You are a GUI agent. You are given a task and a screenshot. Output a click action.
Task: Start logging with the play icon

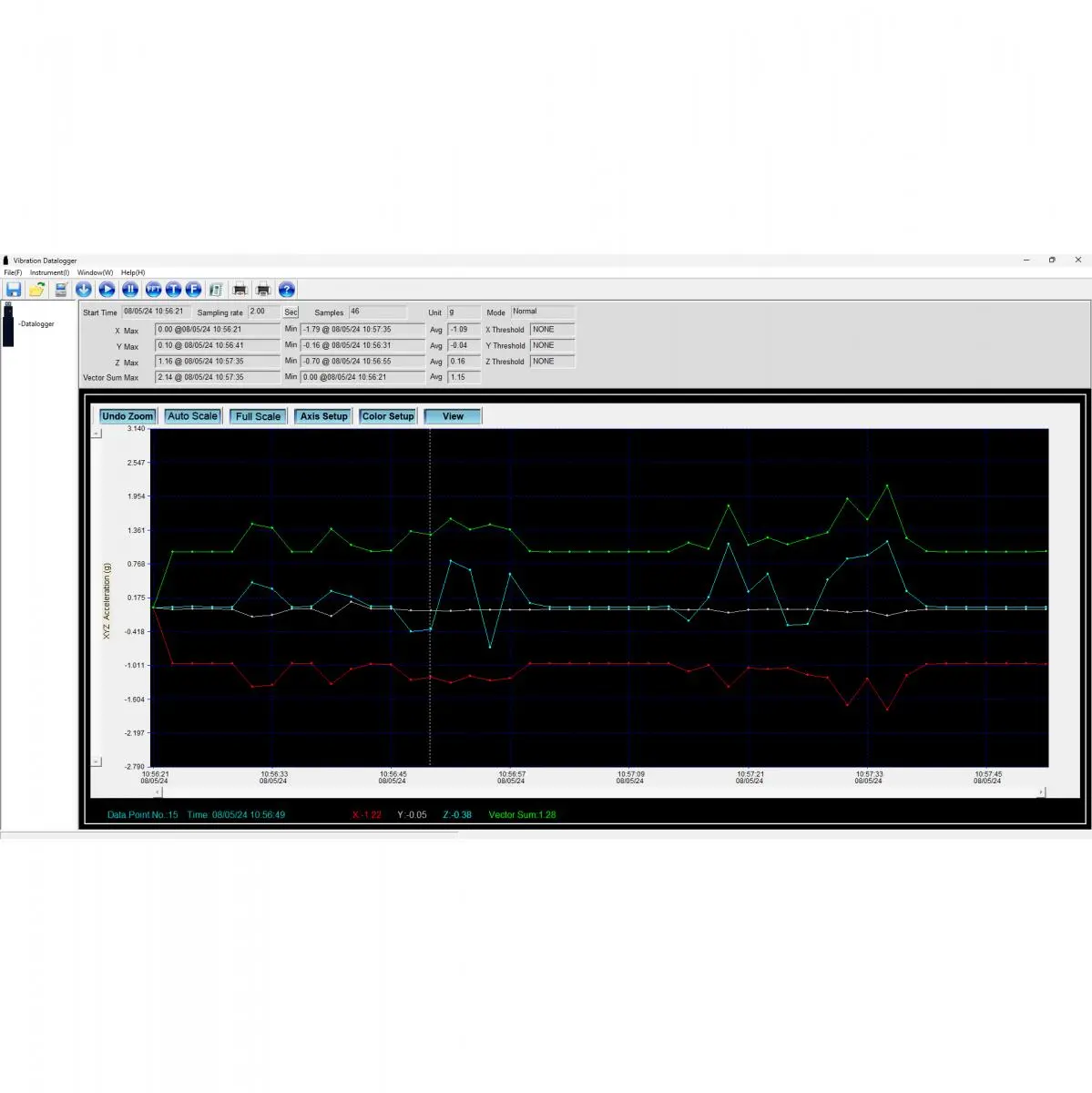click(x=107, y=290)
